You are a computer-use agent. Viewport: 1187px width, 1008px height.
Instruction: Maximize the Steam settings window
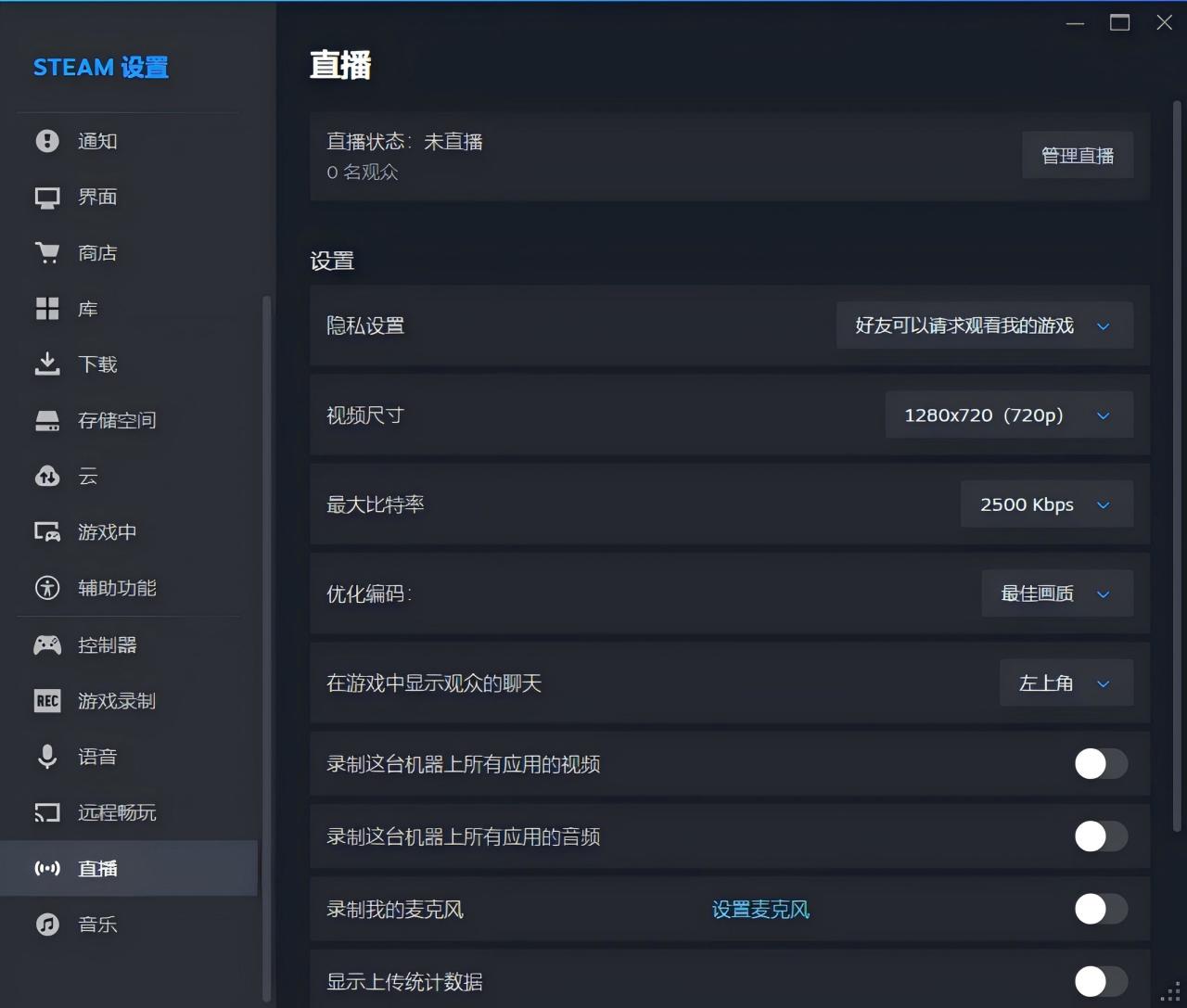click(x=1120, y=23)
